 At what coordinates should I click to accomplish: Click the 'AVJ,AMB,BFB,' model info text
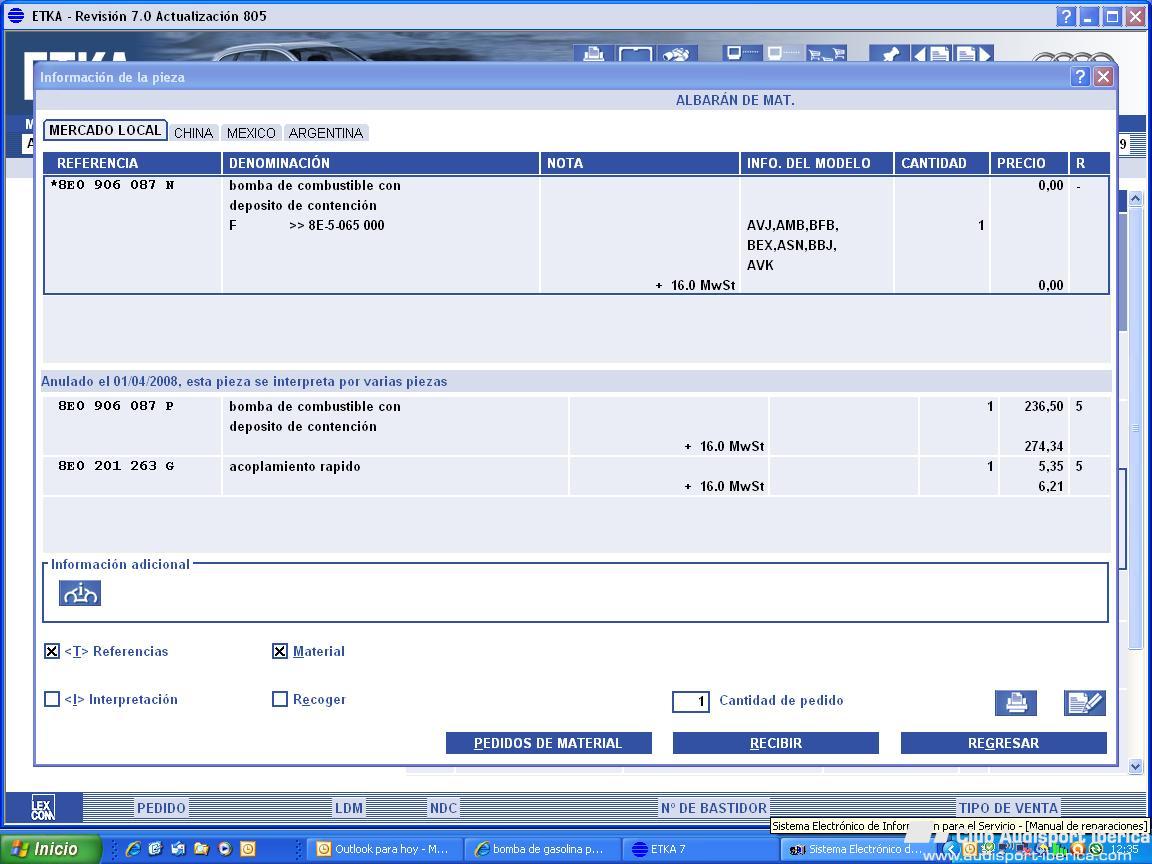pyautogui.click(x=793, y=226)
